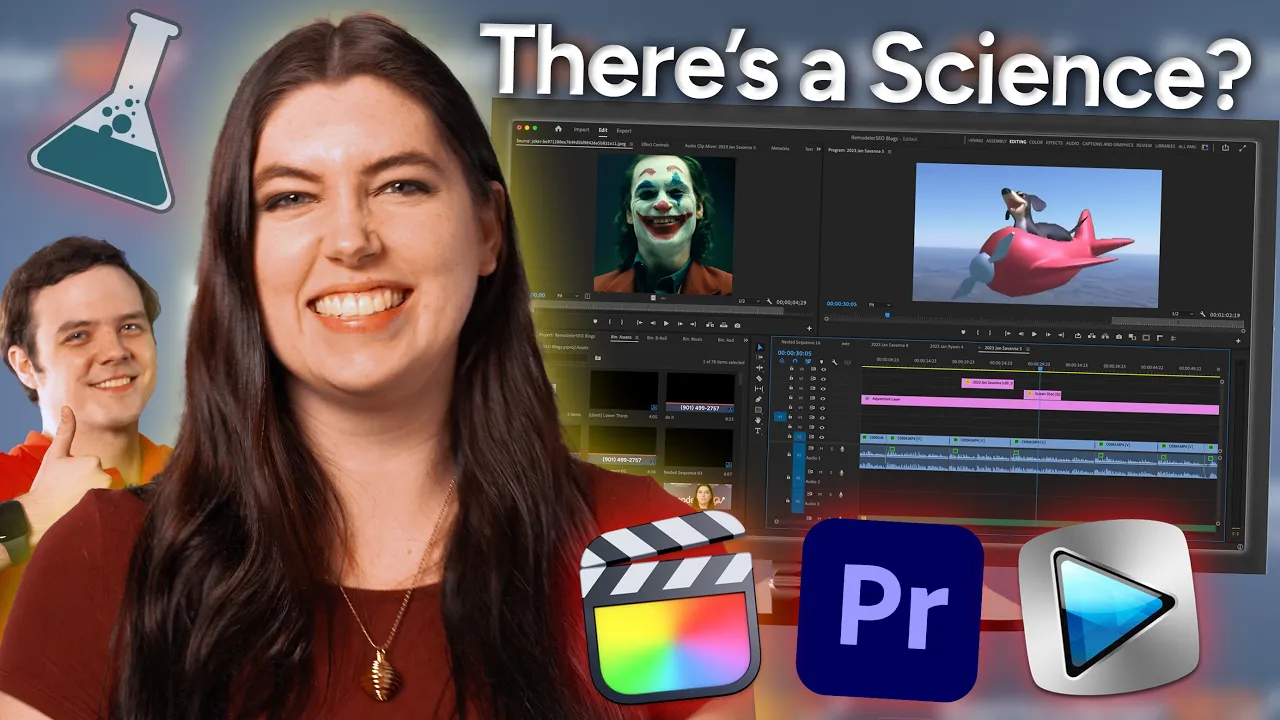Screen dimensions: 1280x720
Task: Select the Type tool
Action: (758, 431)
